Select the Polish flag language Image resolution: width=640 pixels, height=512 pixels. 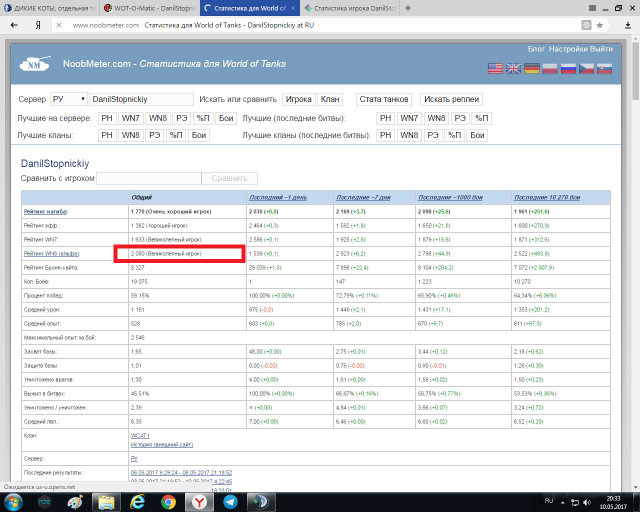(x=551, y=68)
